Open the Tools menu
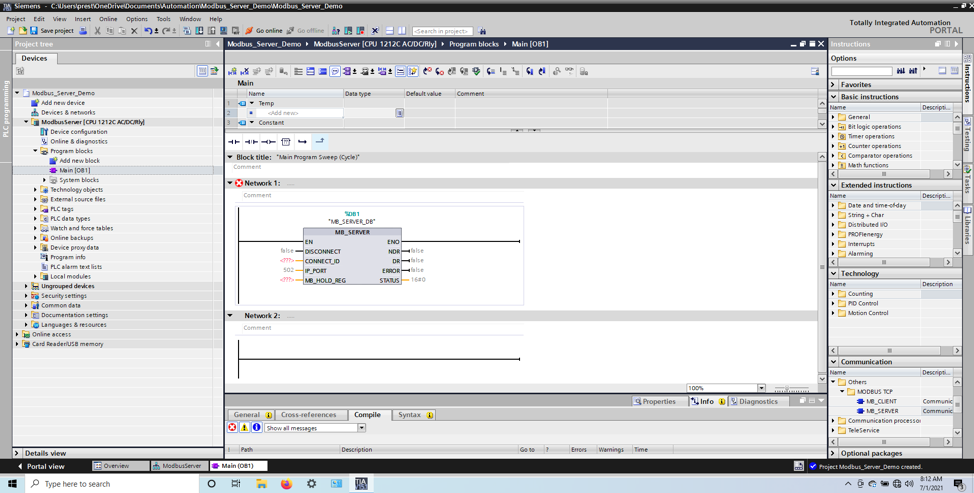Screen dimensions: 974x493 click(163, 19)
